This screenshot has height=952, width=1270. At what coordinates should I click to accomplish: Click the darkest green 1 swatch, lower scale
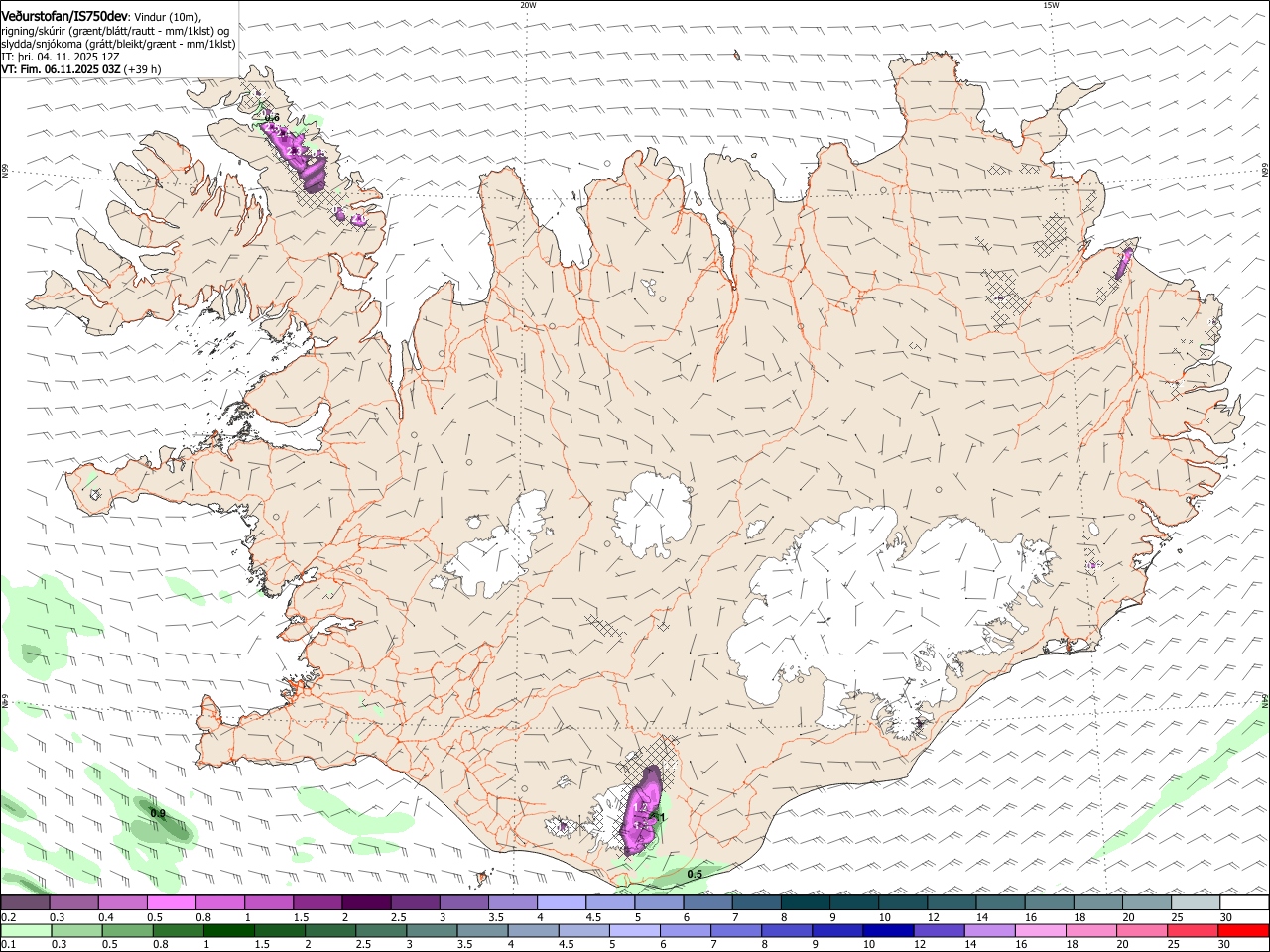click(x=228, y=930)
